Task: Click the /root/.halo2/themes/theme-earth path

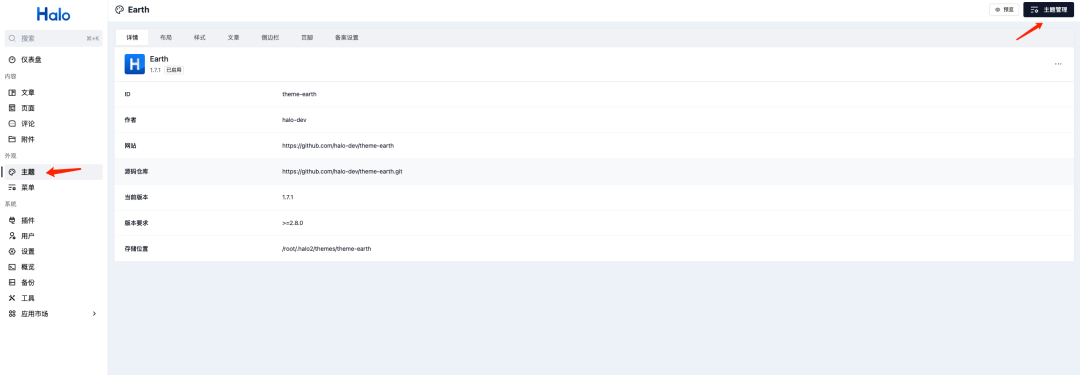Action: tap(326, 248)
